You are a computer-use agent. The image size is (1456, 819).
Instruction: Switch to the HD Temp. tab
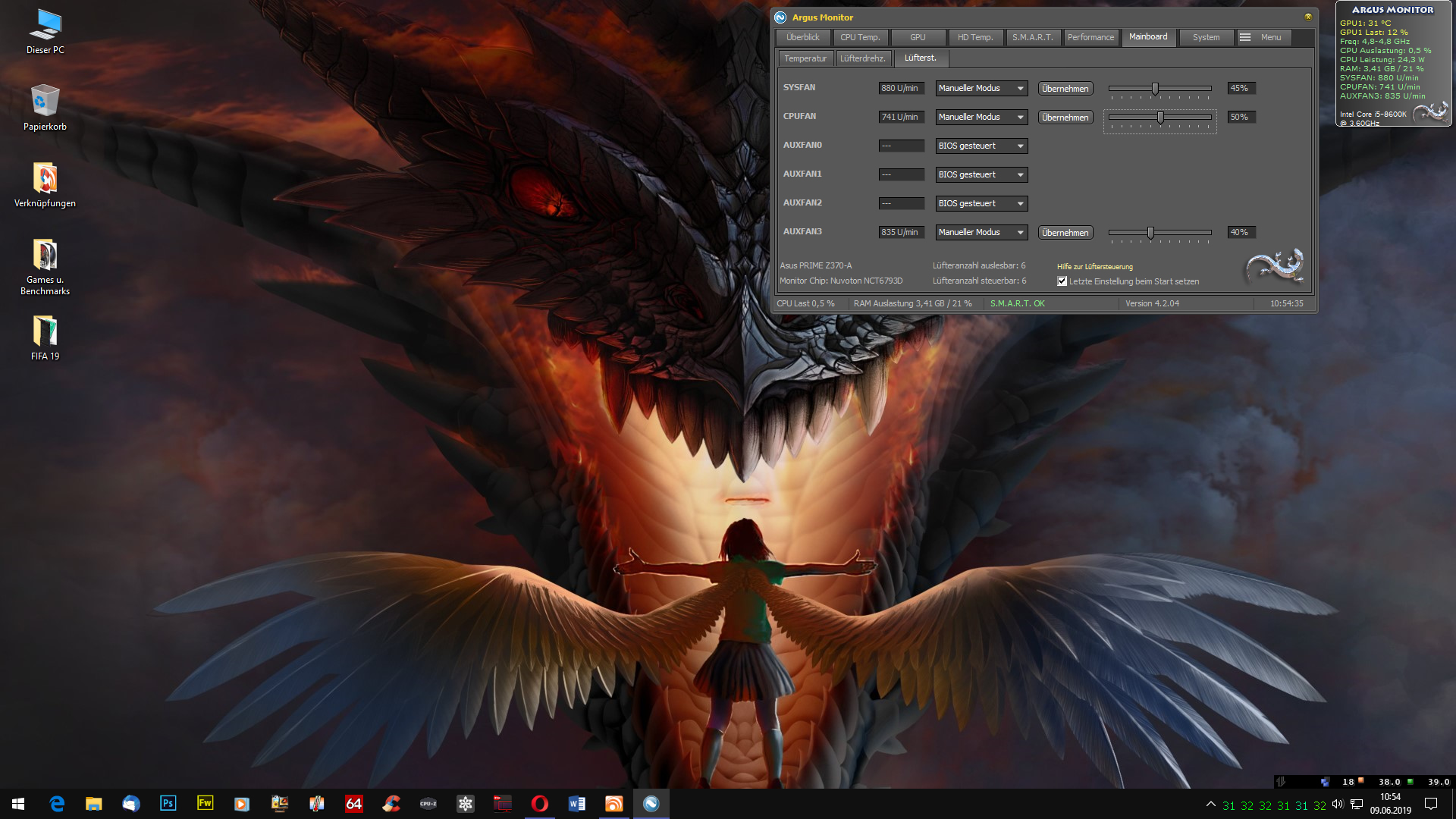[x=975, y=37]
